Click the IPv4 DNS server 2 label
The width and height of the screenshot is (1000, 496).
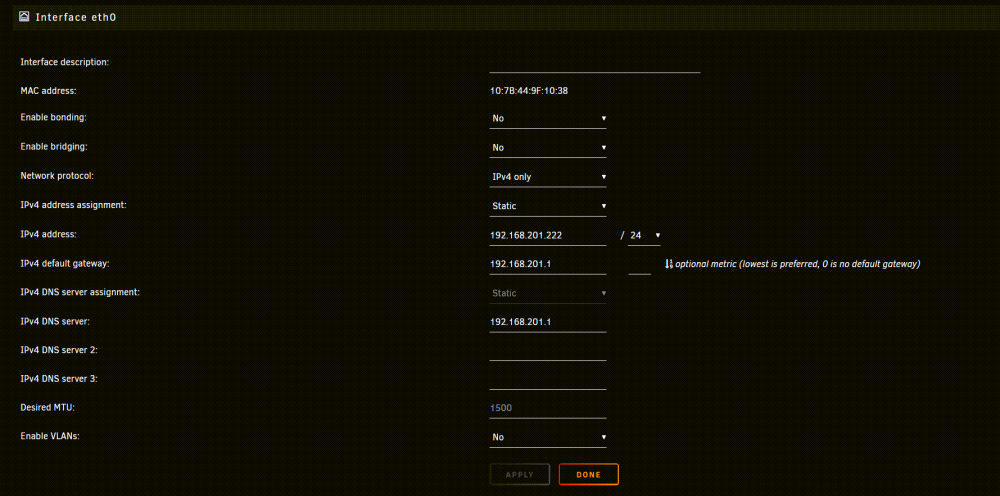click(59, 350)
